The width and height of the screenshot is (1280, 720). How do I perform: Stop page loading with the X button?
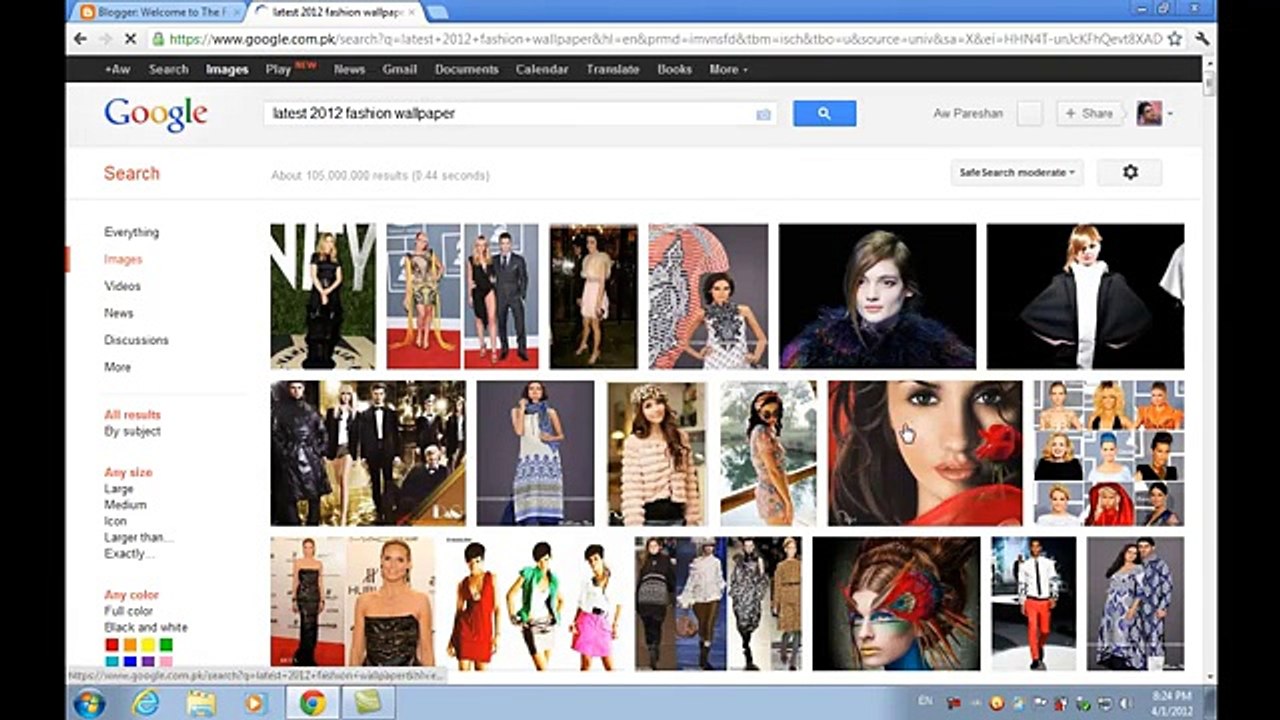(131, 39)
